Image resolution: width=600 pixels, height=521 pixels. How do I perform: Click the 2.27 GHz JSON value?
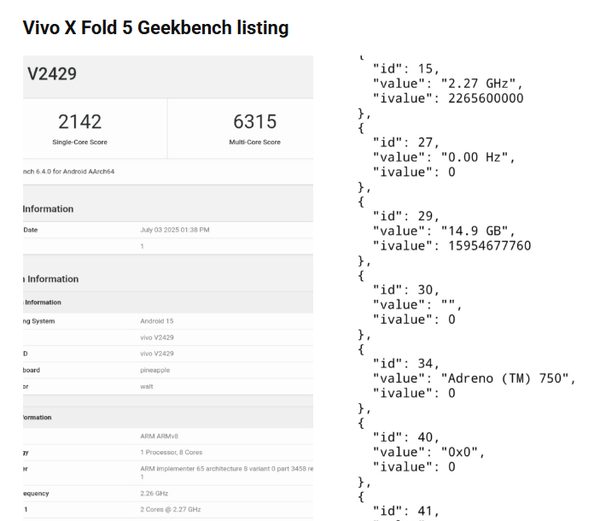478,83
